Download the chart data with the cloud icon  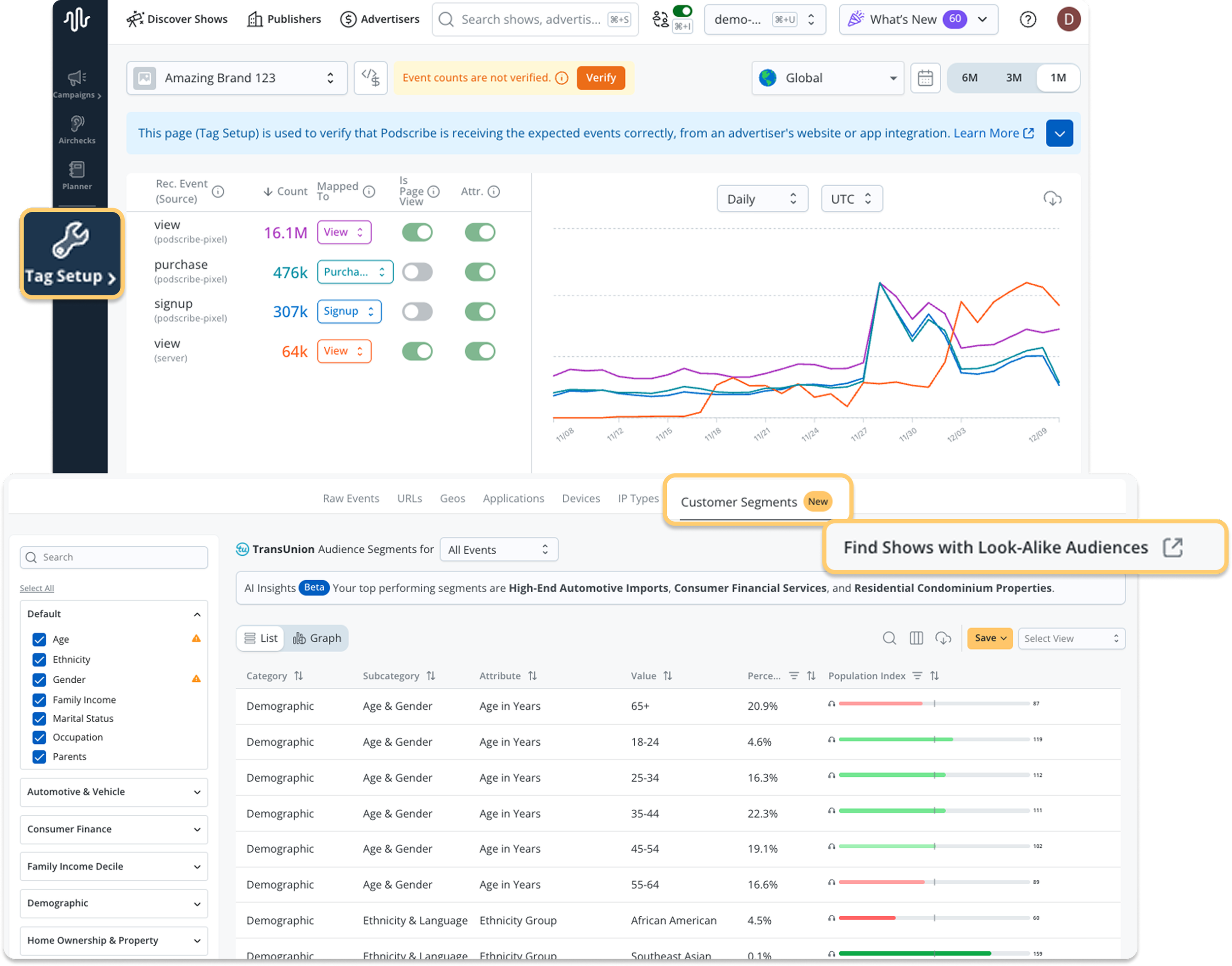[1052, 199]
